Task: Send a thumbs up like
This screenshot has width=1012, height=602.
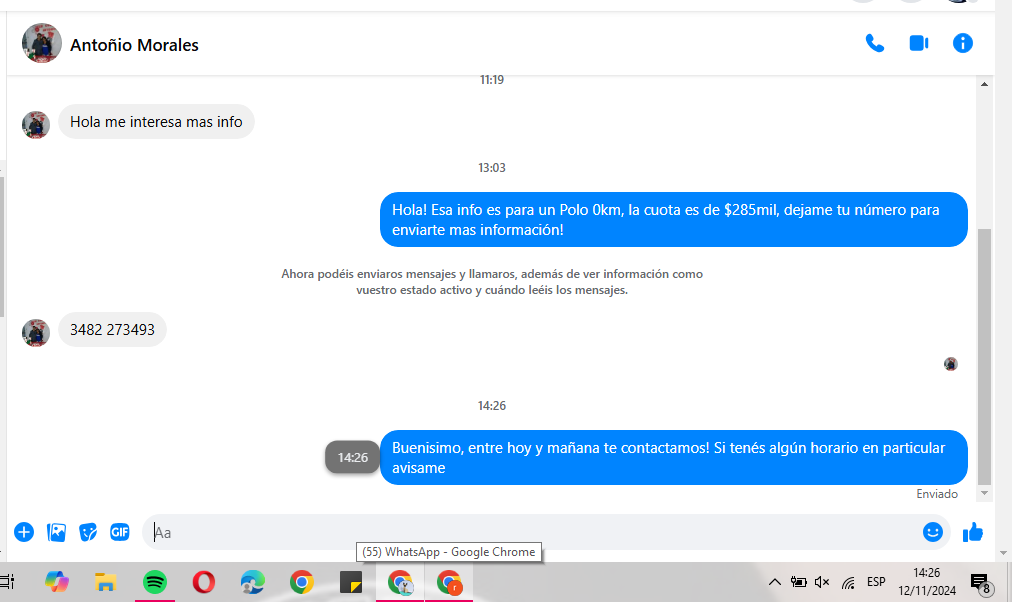Action: pyautogui.click(x=973, y=532)
